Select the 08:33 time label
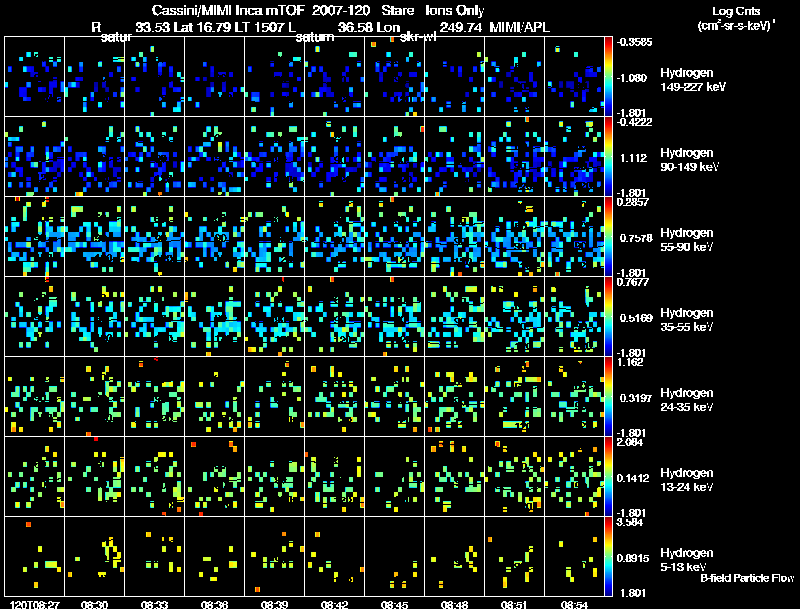 tap(155, 604)
